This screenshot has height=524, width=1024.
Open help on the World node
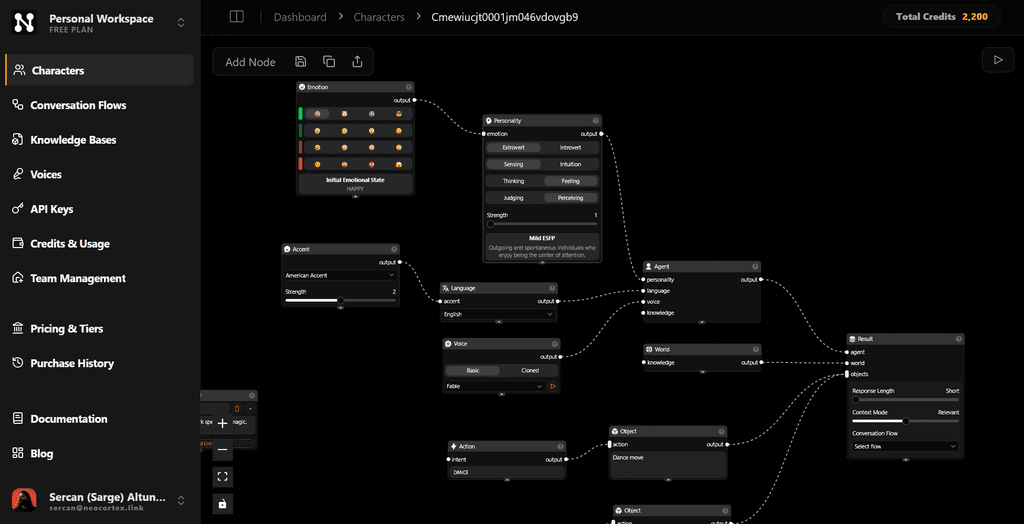[756, 350]
